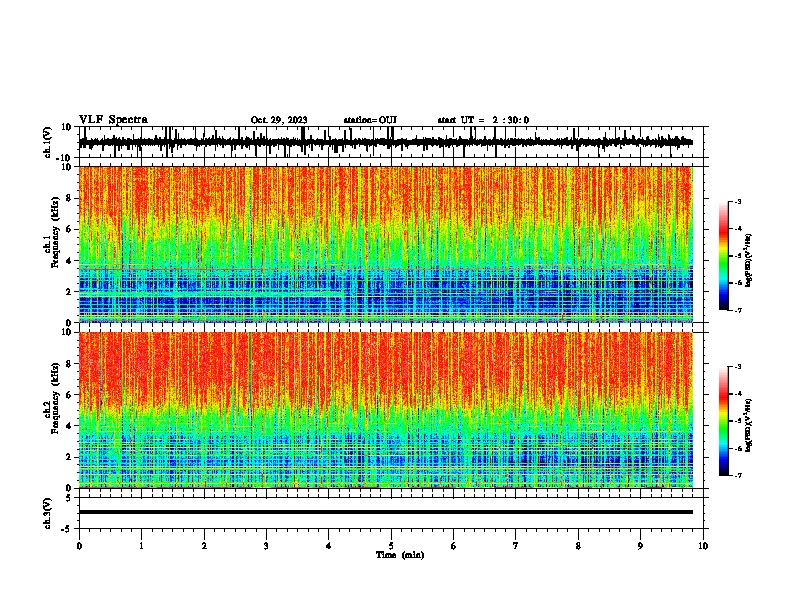
Task: Click inside the ch.1 spectrogram panel
Action: (x=386, y=244)
